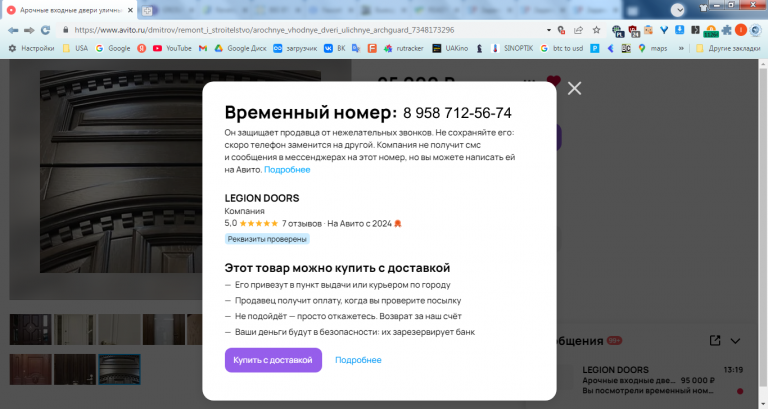The image size is (768, 409).
Task: Reload the page with the refresh icon
Action: coord(46,30)
